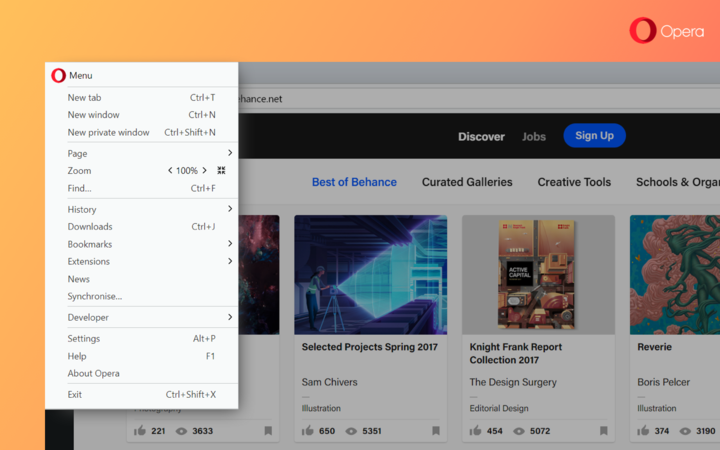Select New private window from the menu
Image resolution: width=720 pixels, height=450 pixels.
click(108, 132)
